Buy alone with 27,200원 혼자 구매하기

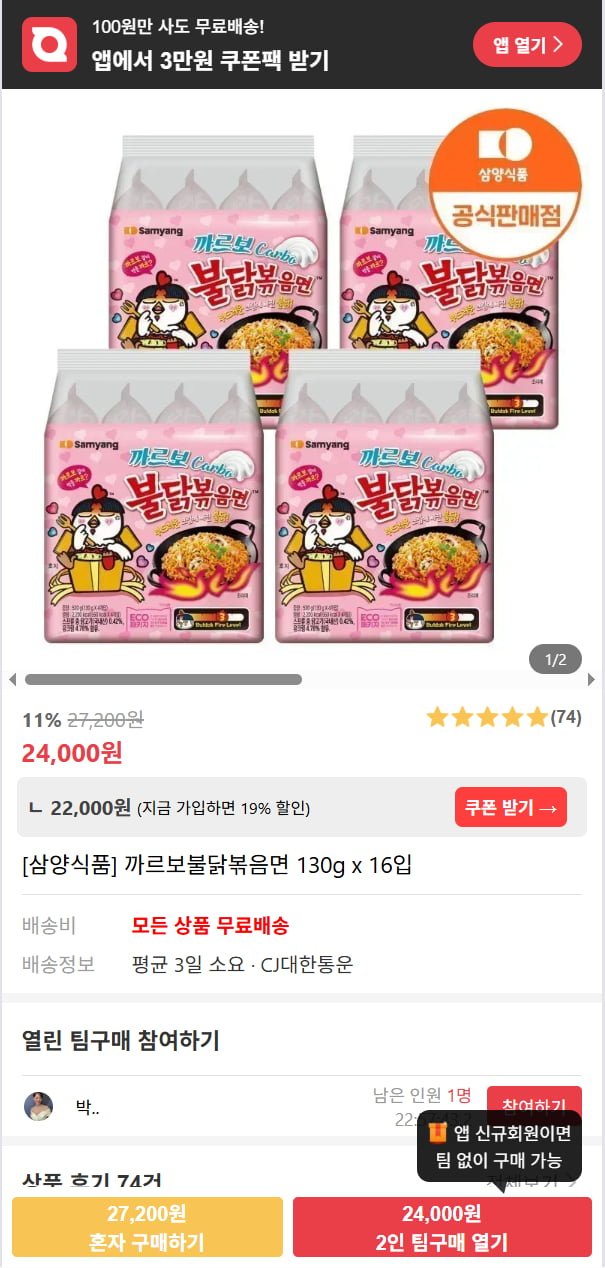click(x=147, y=1227)
